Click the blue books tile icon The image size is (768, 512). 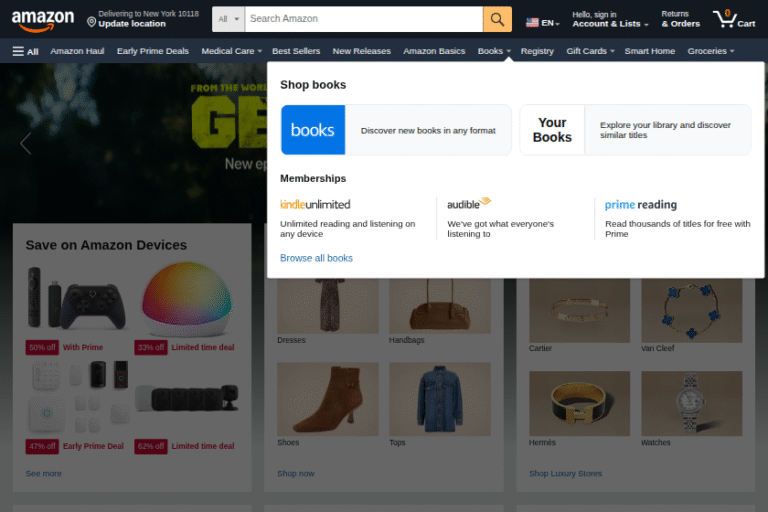[313, 130]
